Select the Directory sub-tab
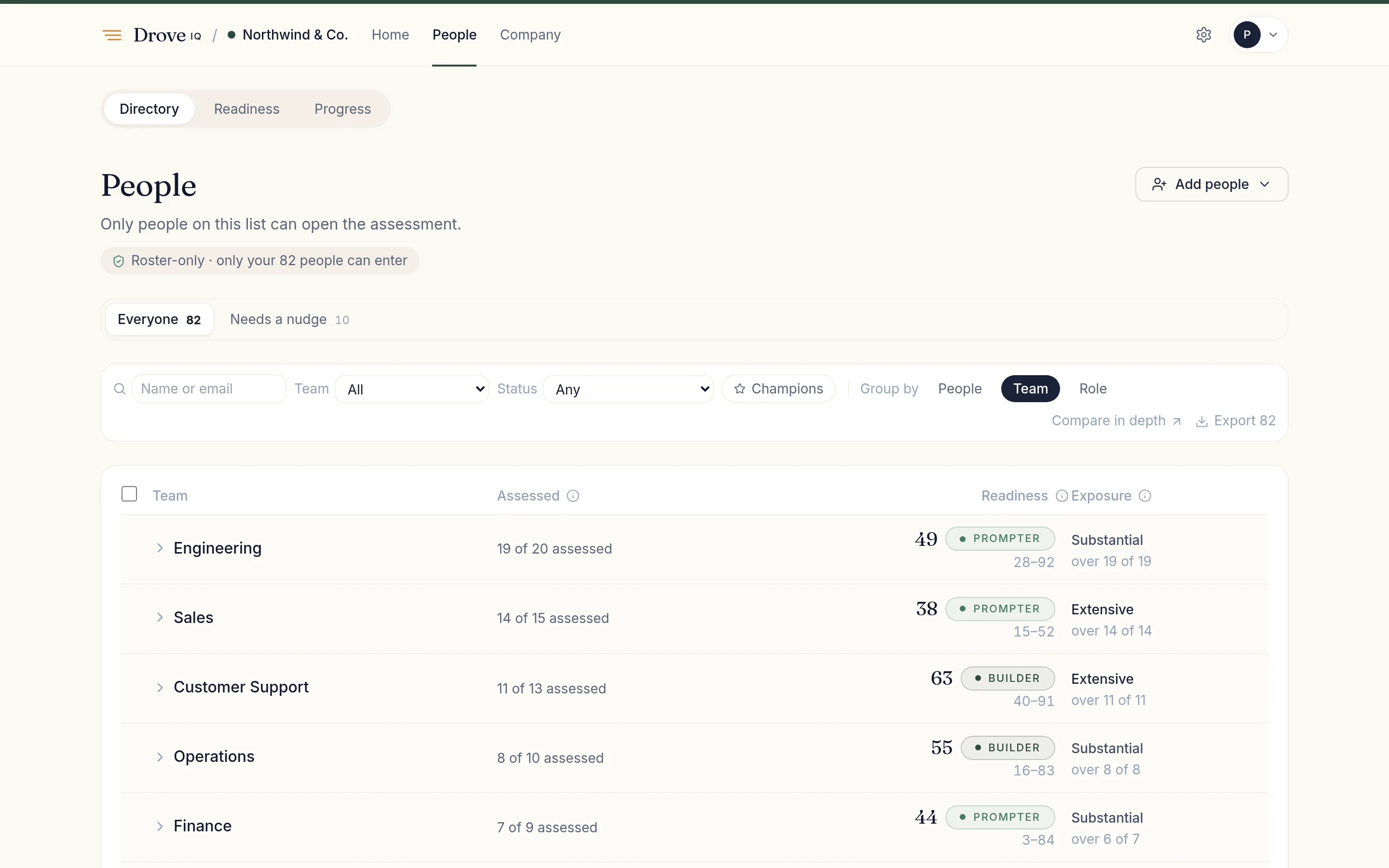This screenshot has width=1389, height=868. click(149, 109)
